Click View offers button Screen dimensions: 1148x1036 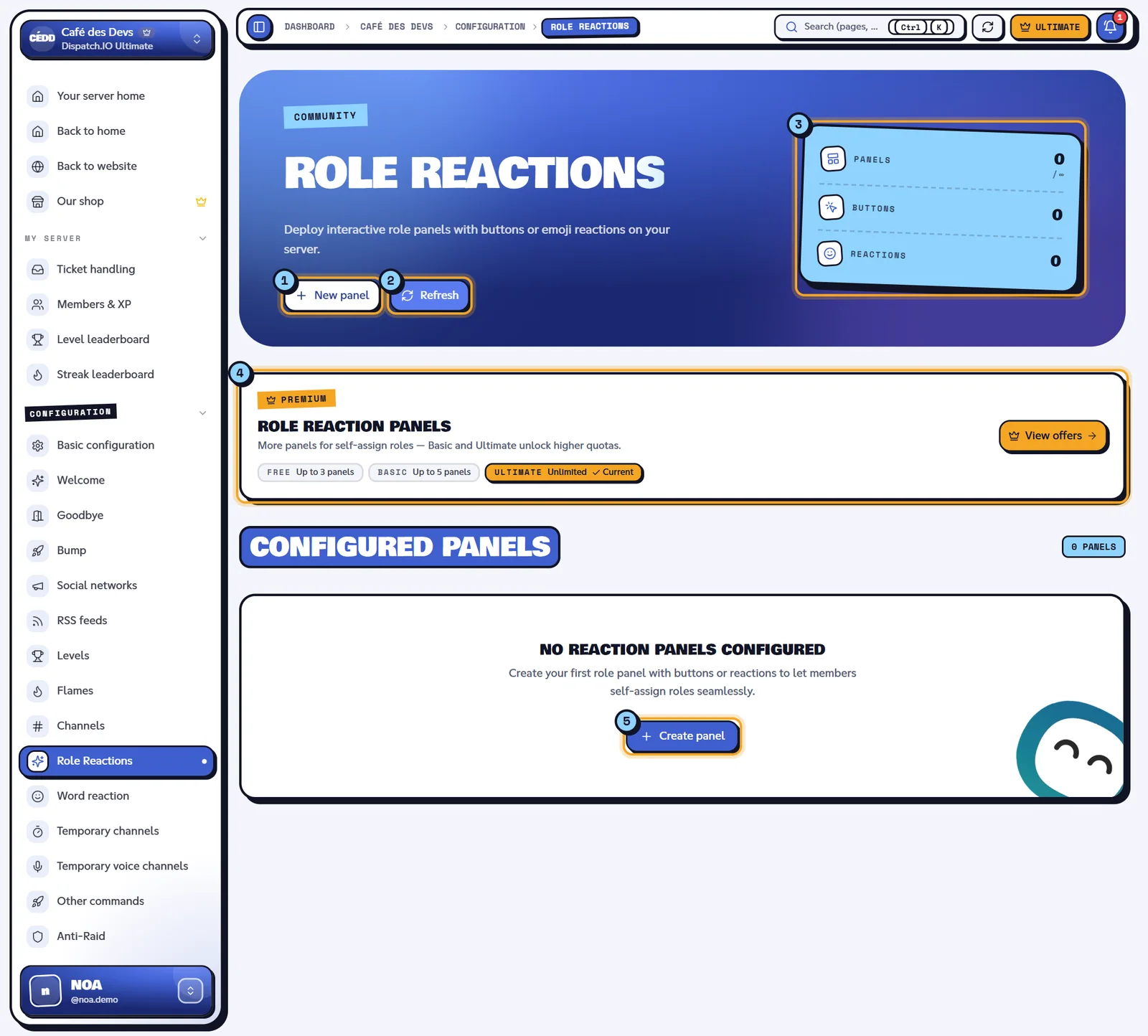point(1053,436)
